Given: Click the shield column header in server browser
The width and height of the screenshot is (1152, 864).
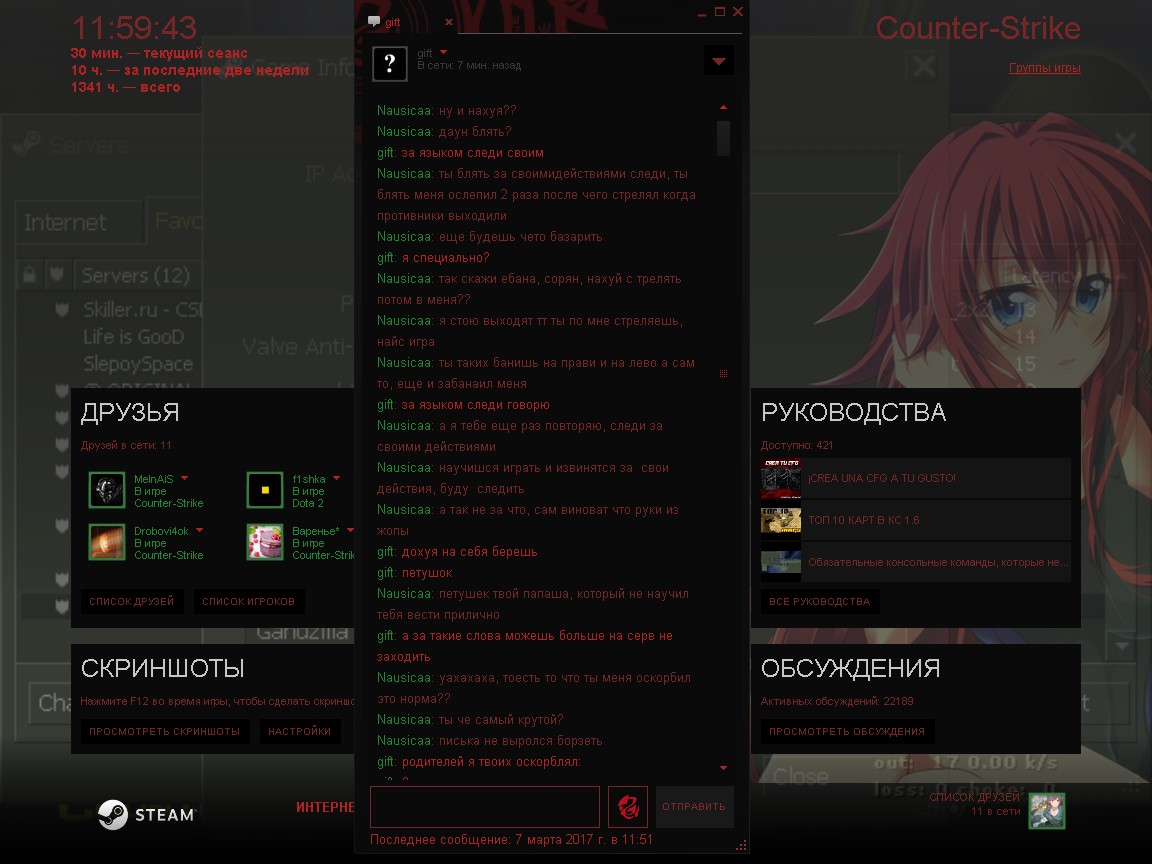Looking at the screenshot, I should (57, 276).
